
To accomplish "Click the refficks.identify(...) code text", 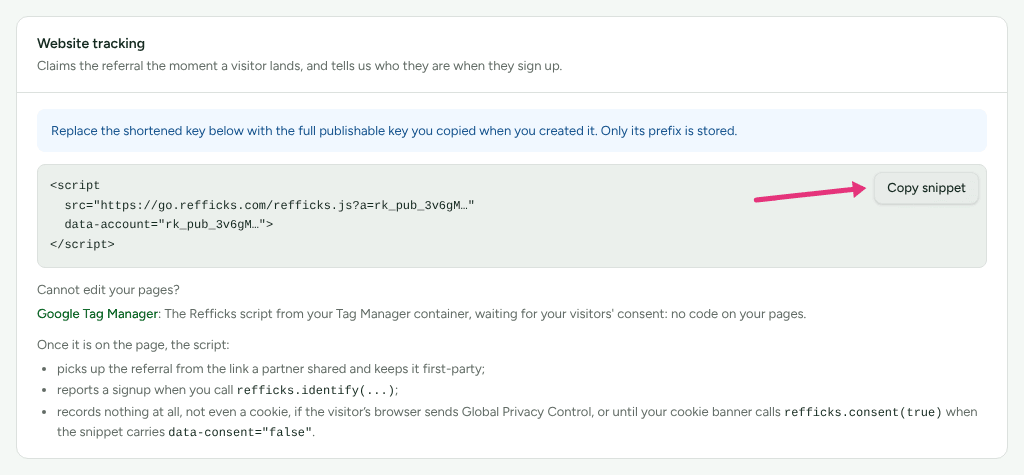I will 315,391.
